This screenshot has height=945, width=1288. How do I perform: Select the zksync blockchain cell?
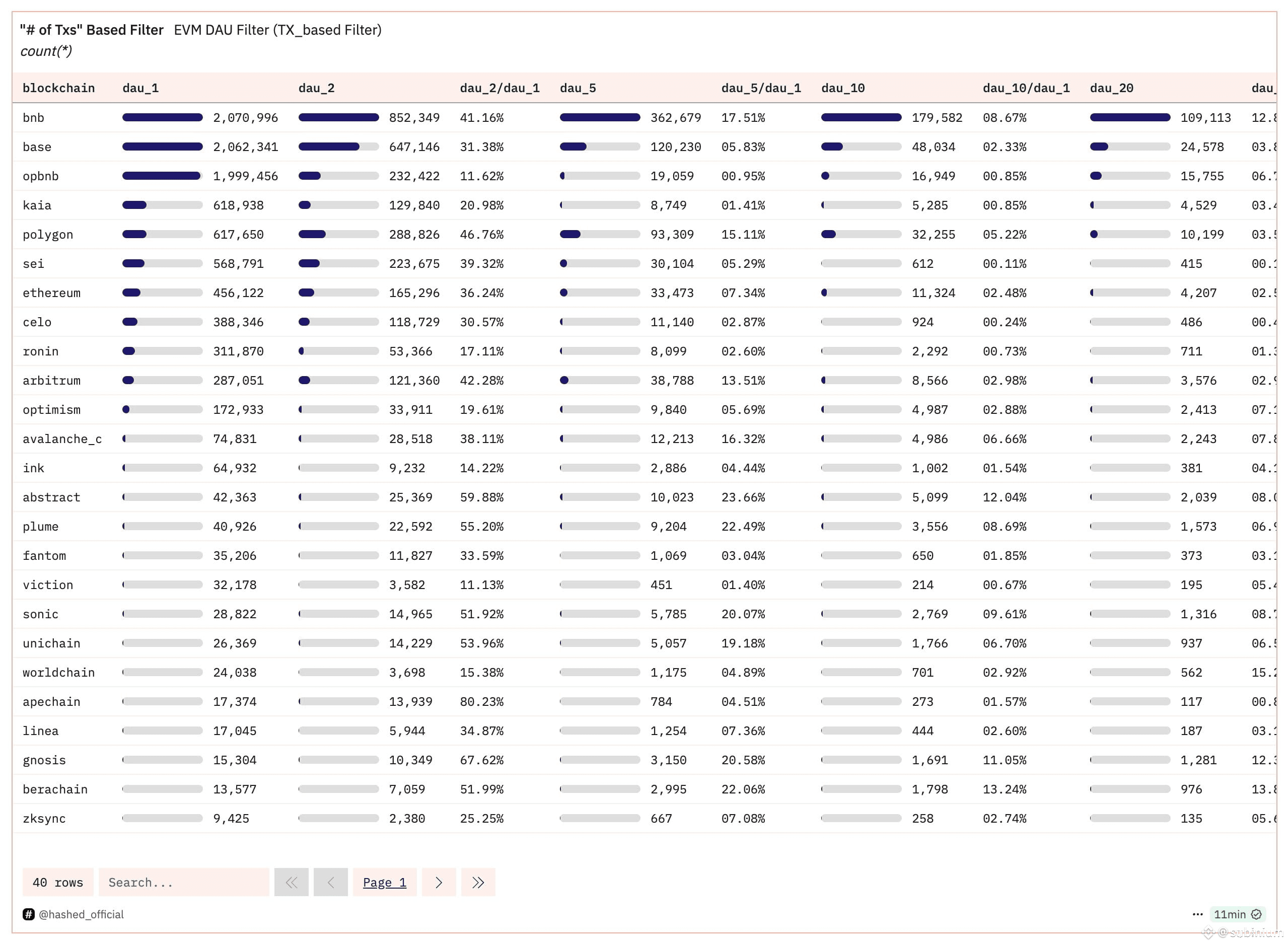pyautogui.click(x=44, y=818)
